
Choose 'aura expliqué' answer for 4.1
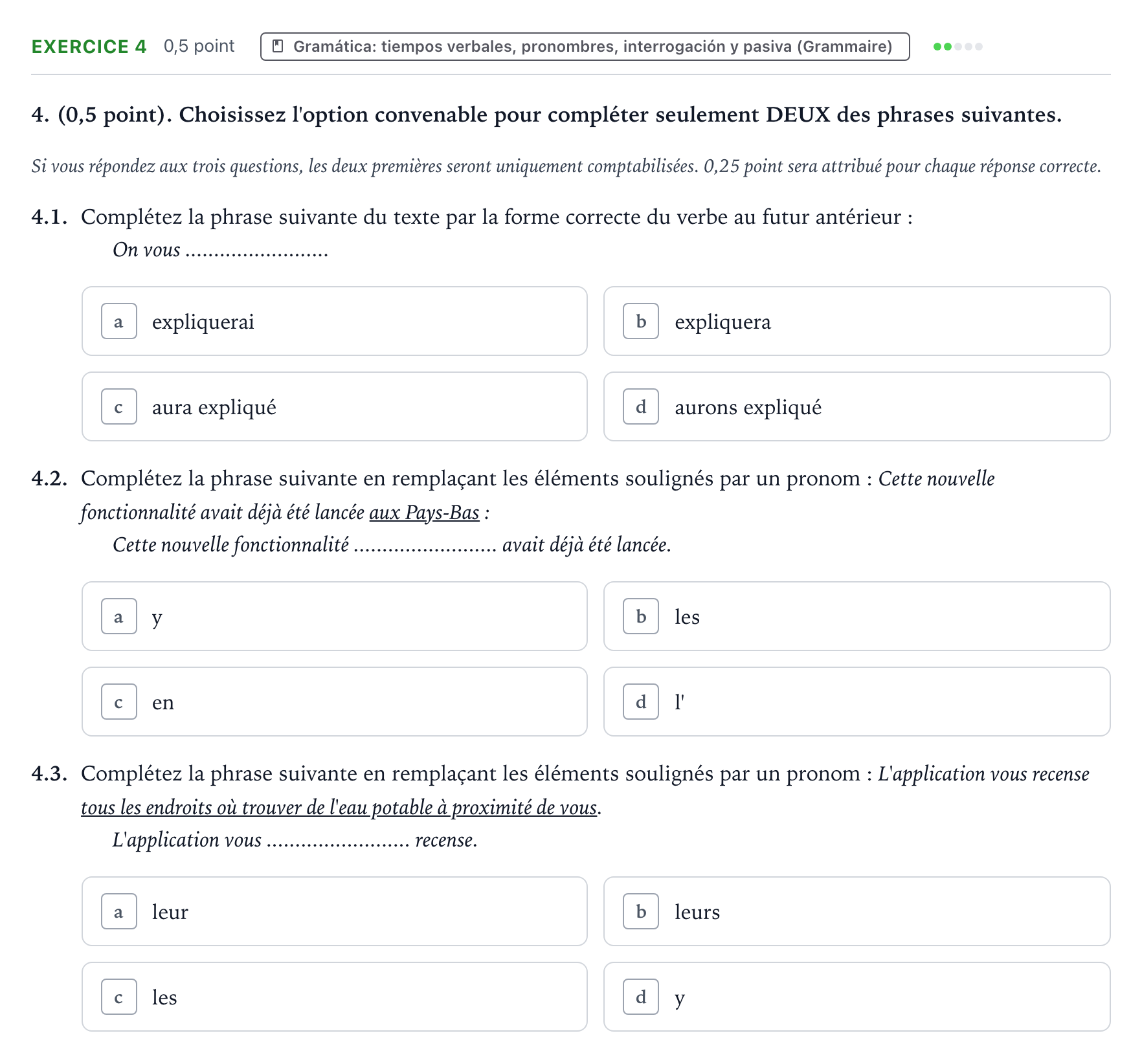(335, 406)
